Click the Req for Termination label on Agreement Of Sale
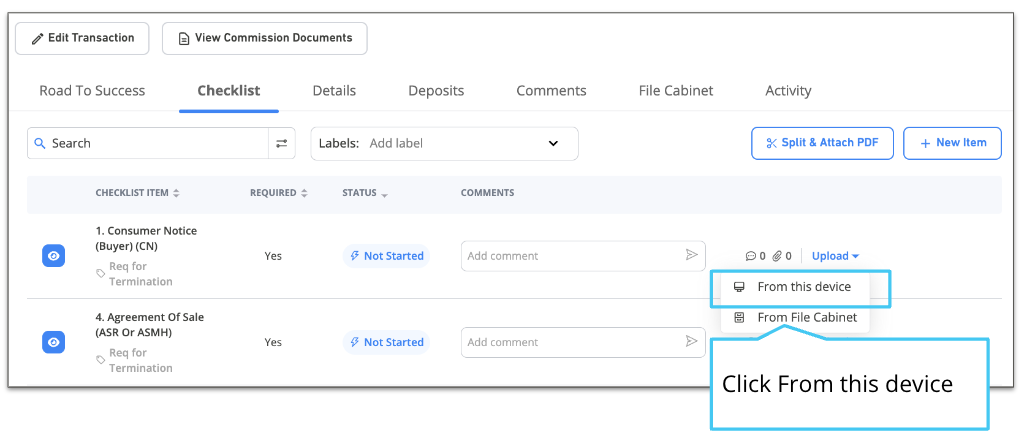This screenshot has width=1026, height=438. pos(135,360)
